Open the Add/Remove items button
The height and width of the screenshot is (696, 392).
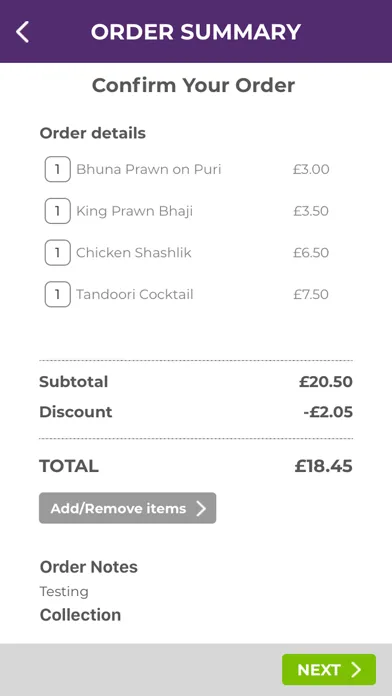(x=127, y=508)
